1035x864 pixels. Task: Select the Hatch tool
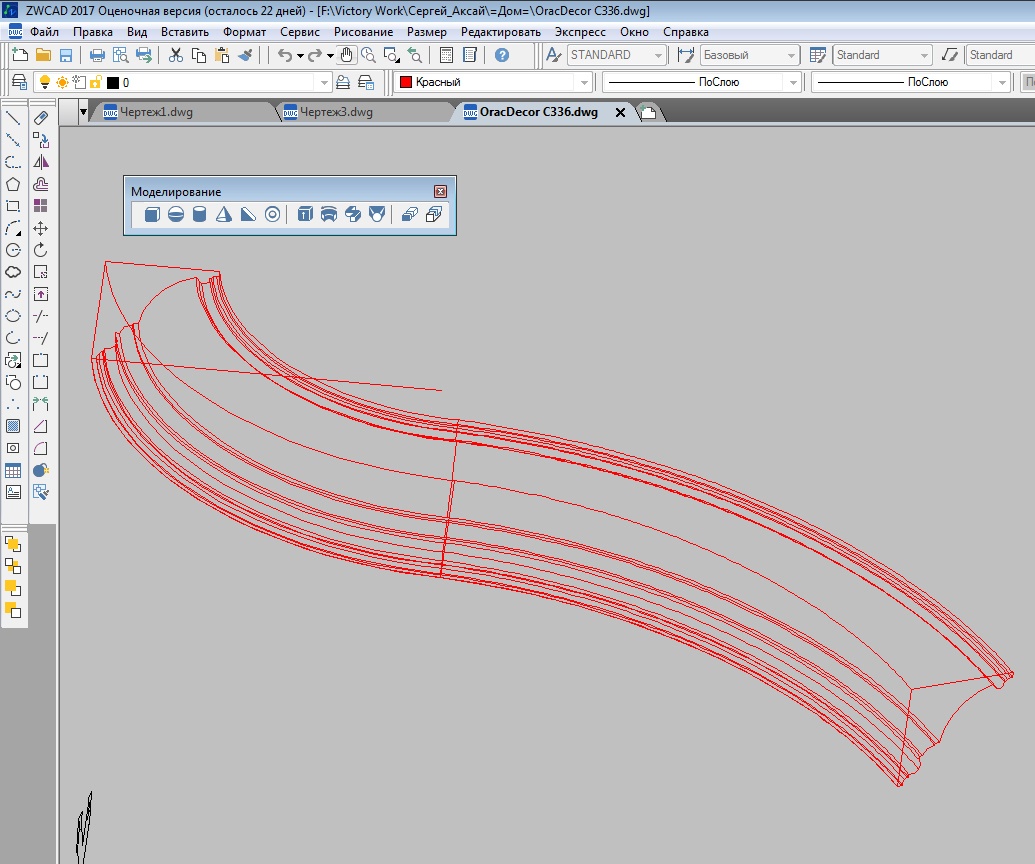[13, 426]
